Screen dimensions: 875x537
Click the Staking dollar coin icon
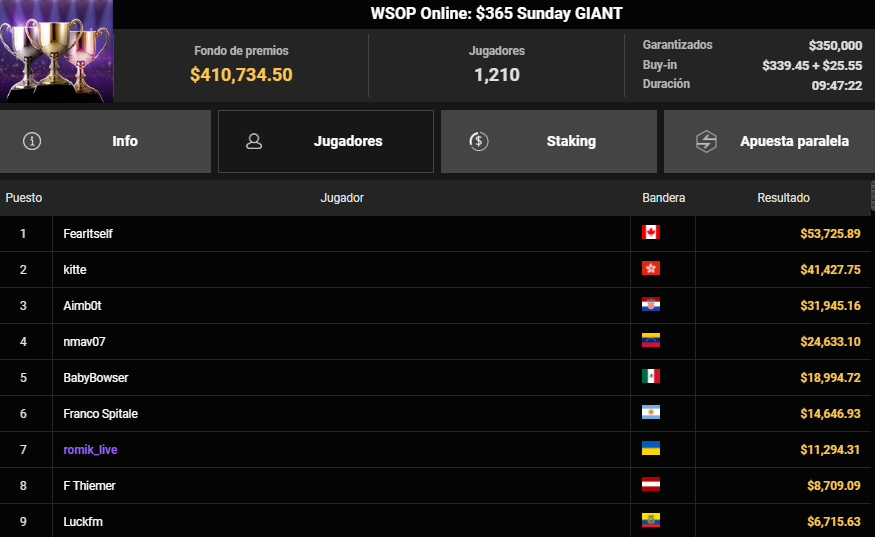click(x=478, y=141)
